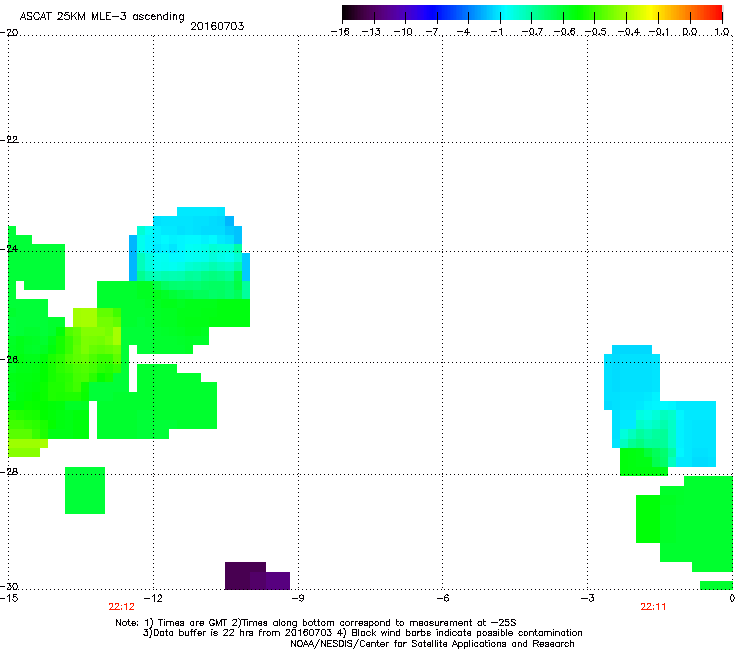Click the colorbar label -16

coord(340,32)
